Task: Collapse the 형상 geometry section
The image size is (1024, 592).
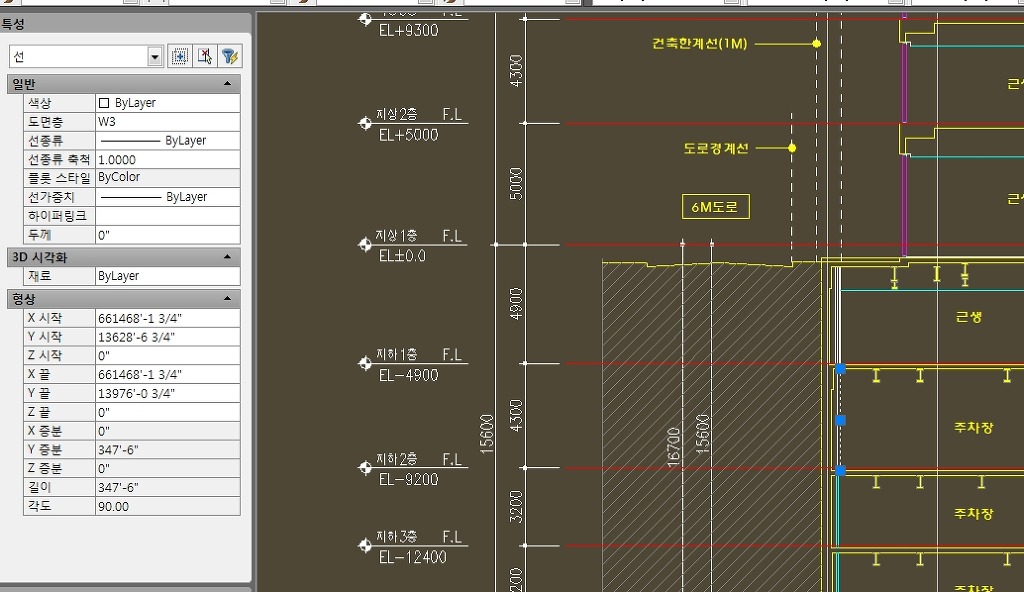Action: [x=227, y=299]
